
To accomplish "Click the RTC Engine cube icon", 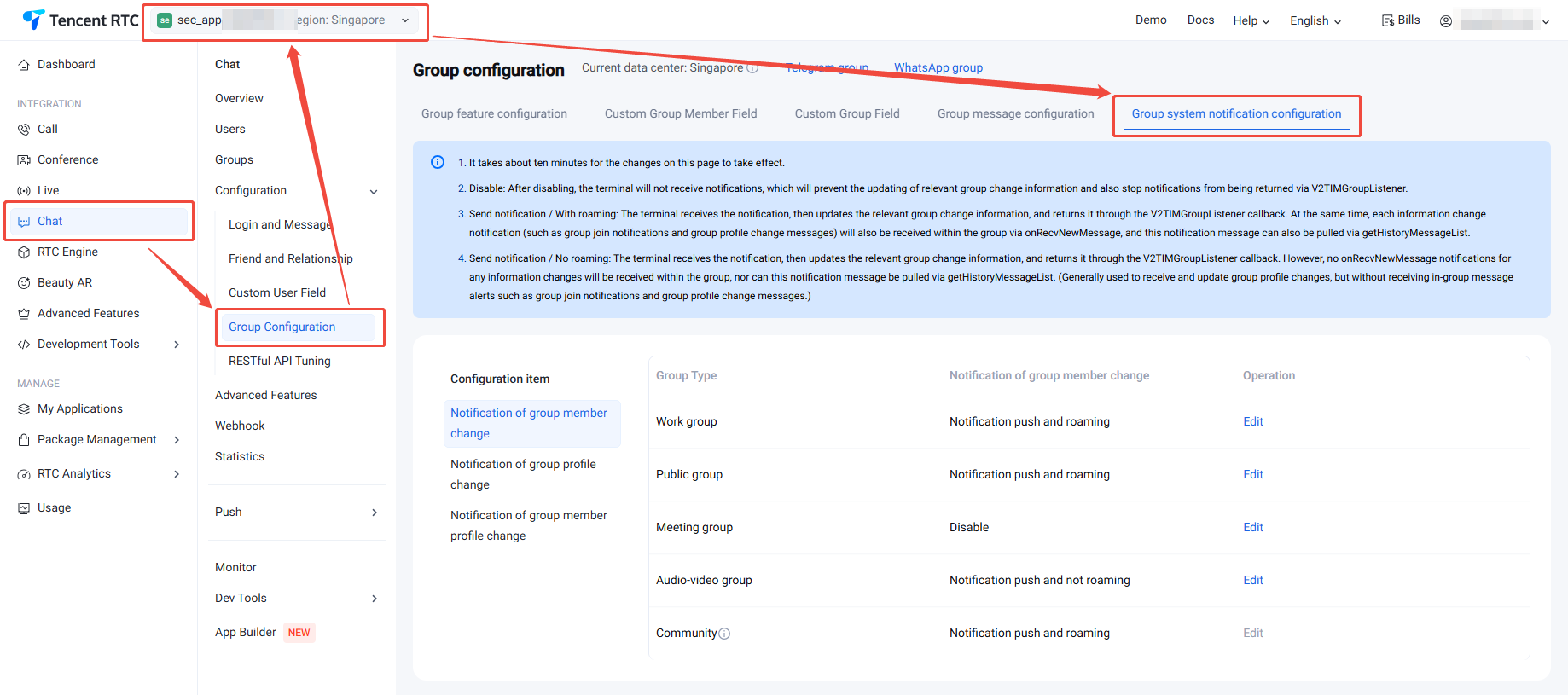I will (24, 252).
